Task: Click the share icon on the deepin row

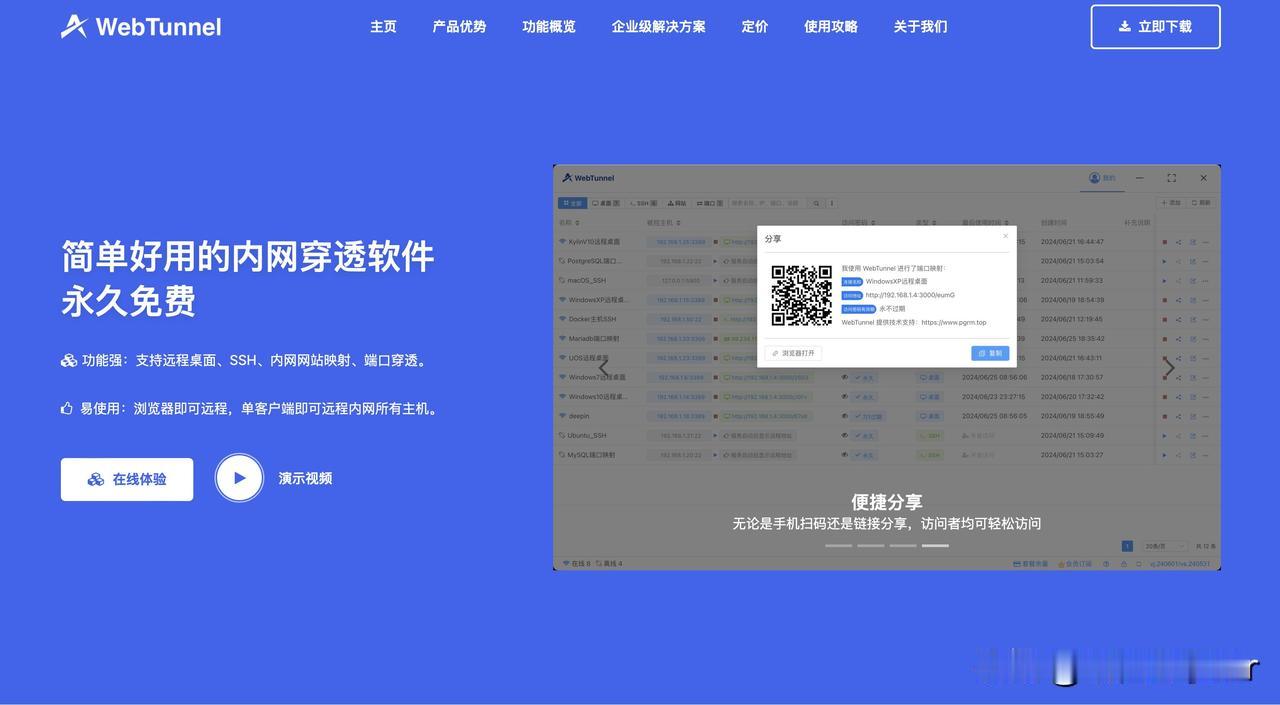Action: (1178, 414)
